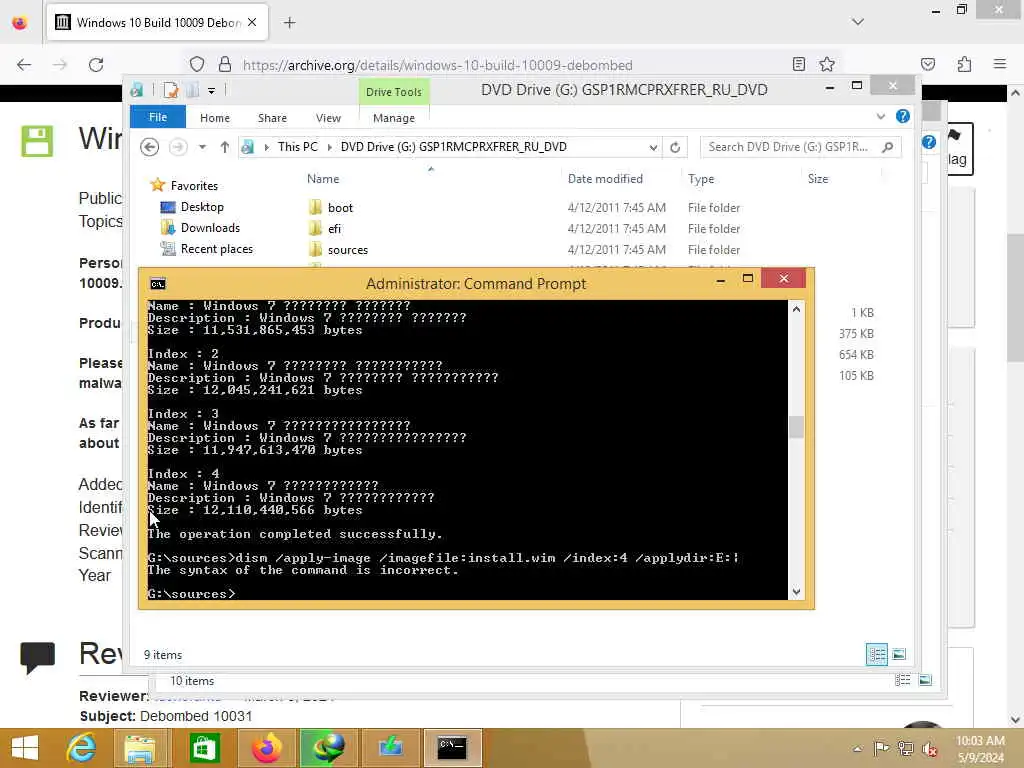Select the boot folder

click(x=340, y=208)
